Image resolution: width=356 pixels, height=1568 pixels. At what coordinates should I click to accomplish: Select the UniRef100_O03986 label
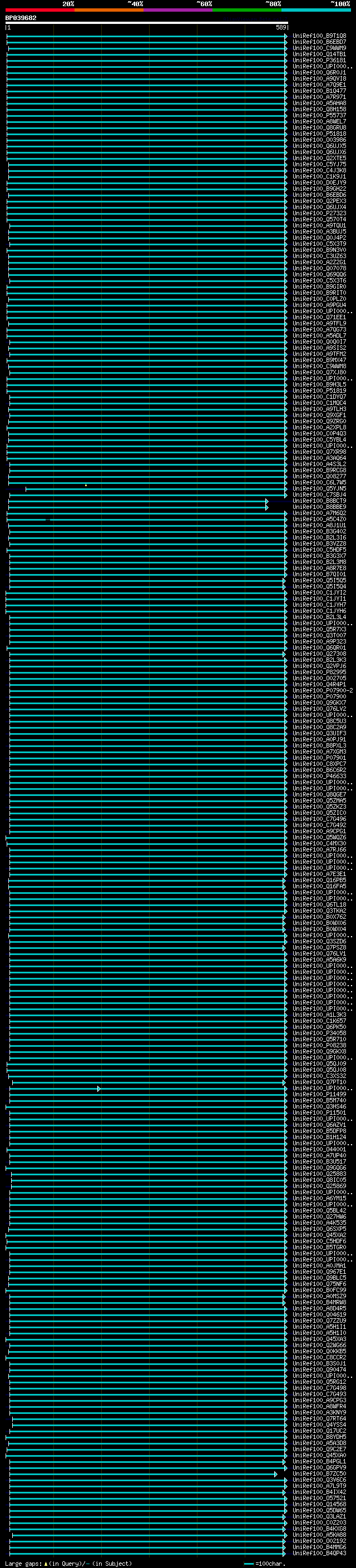319,140
